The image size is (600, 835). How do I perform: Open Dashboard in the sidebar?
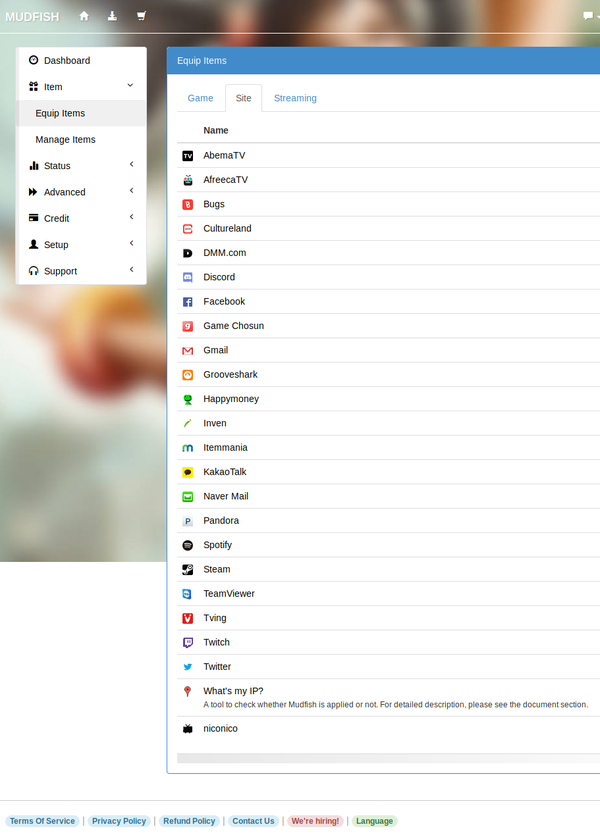click(81, 61)
